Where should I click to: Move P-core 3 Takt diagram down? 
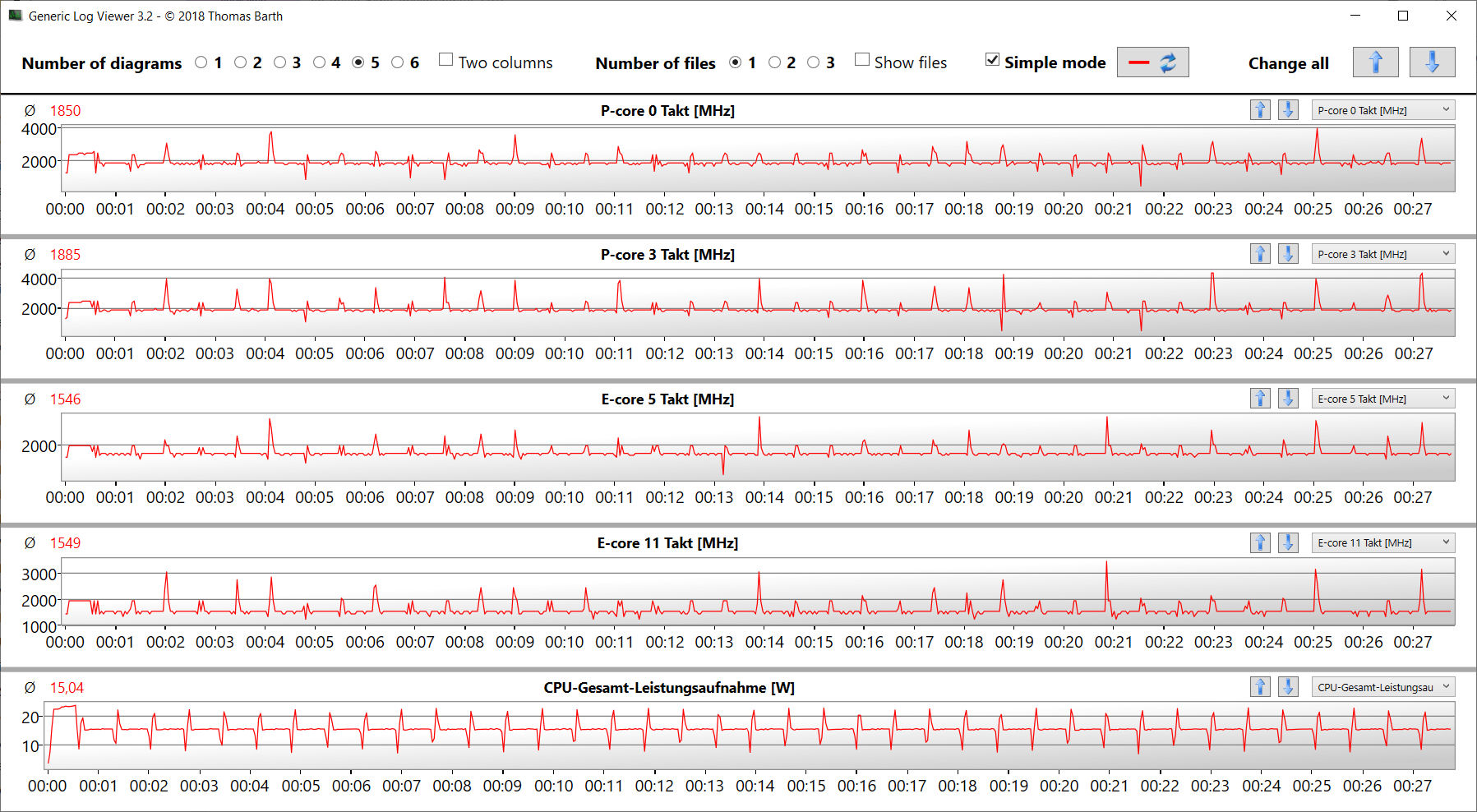coord(1288,254)
